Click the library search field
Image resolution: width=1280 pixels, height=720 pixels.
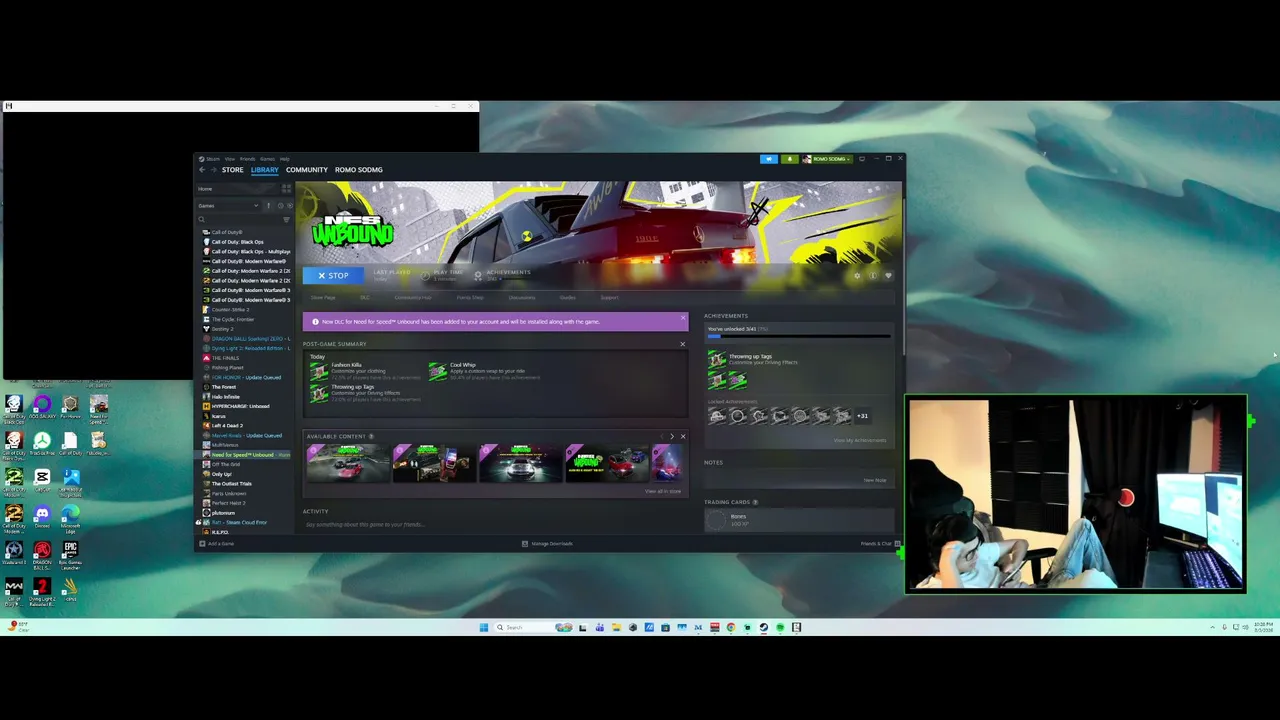[x=239, y=219]
